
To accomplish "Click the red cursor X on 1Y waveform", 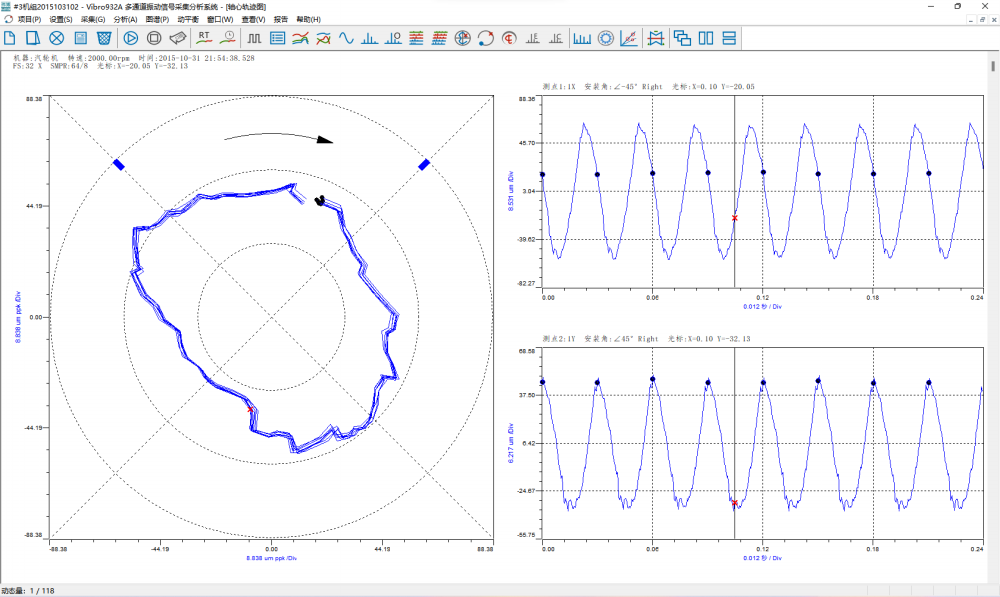I will 735,503.
